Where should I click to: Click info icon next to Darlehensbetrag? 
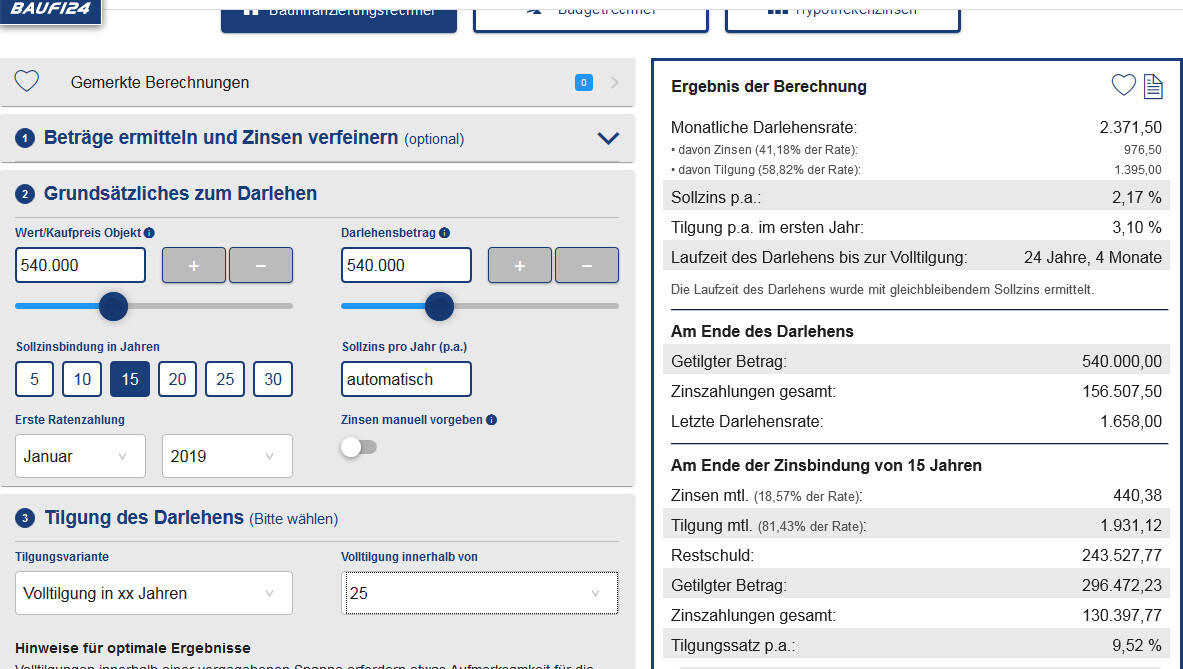coord(444,233)
